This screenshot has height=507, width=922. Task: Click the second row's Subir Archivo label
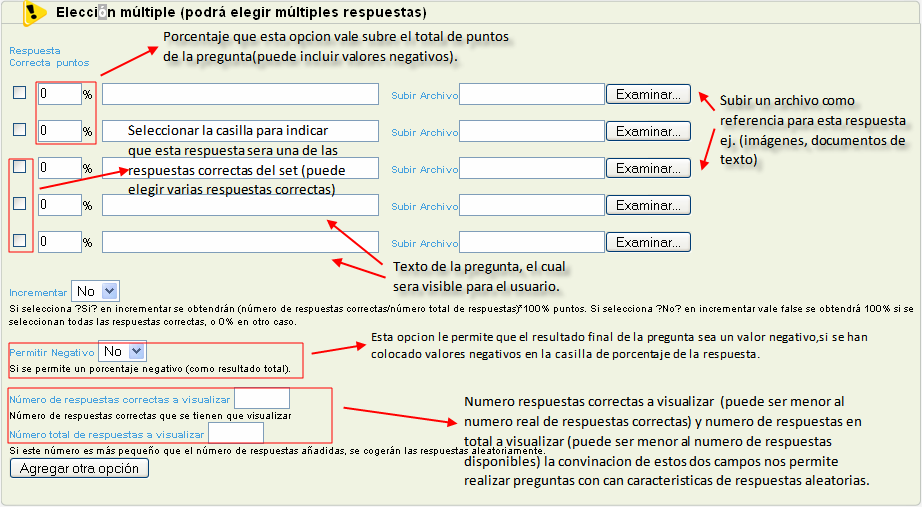click(x=425, y=132)
